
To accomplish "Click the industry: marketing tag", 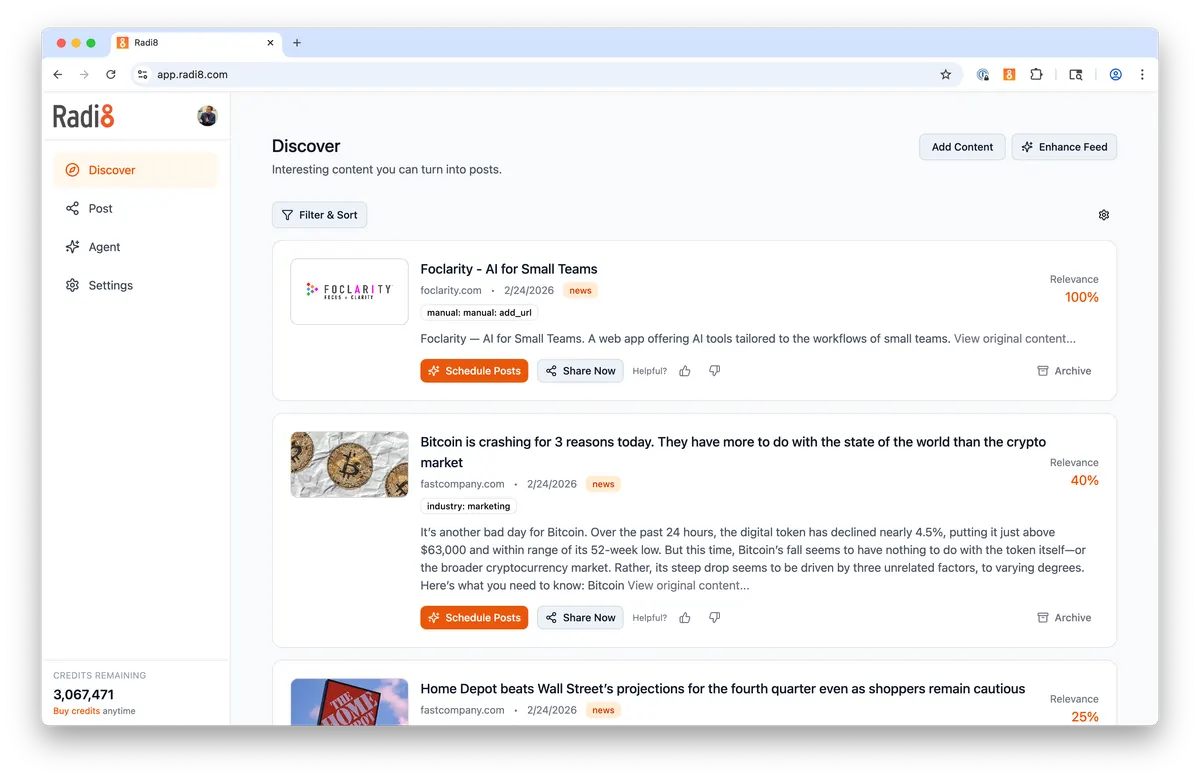I will click(468, 507).
